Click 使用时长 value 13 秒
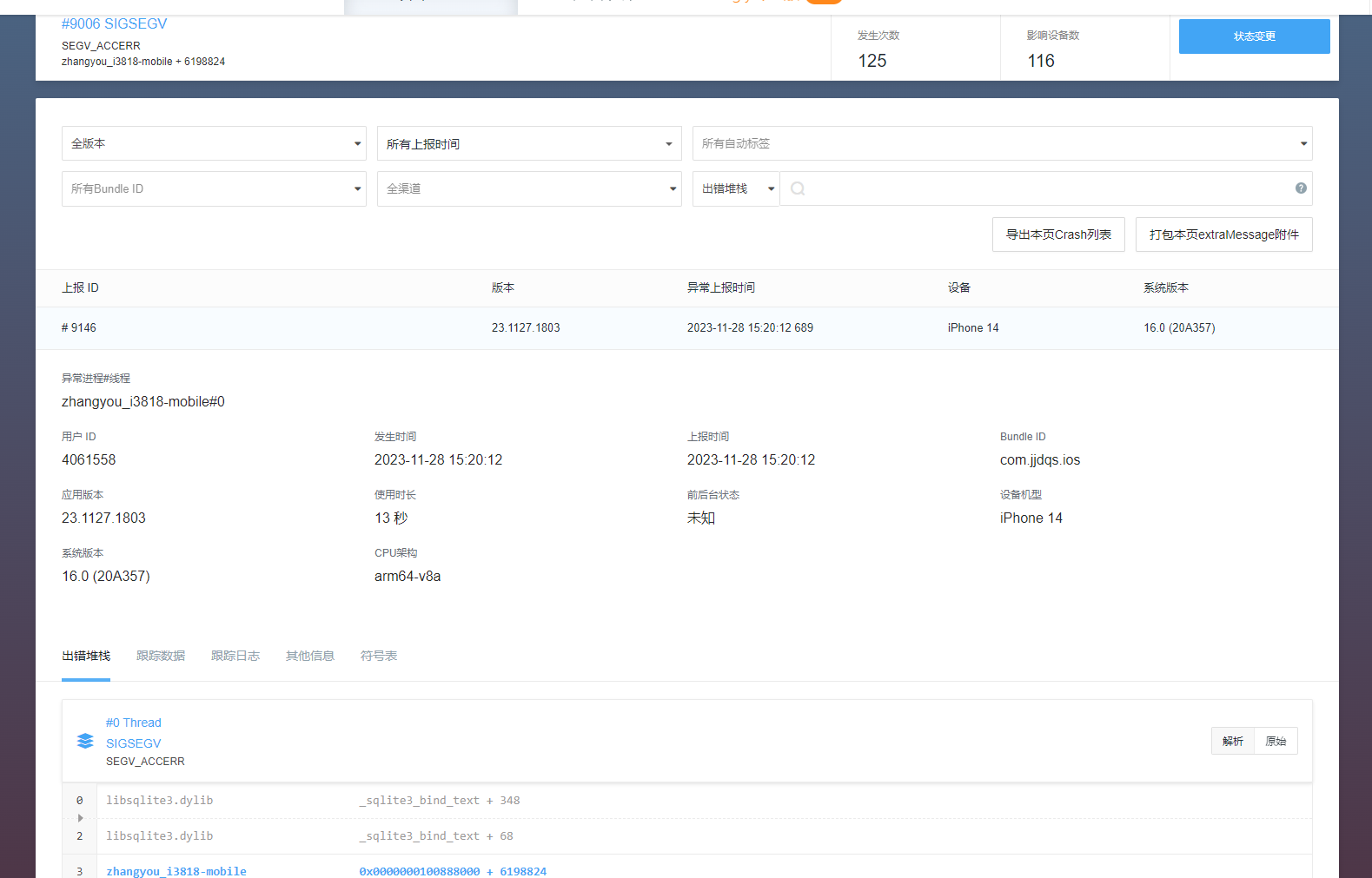Image resolution: width=1372 pixels, height=878 pixels. 391,518
